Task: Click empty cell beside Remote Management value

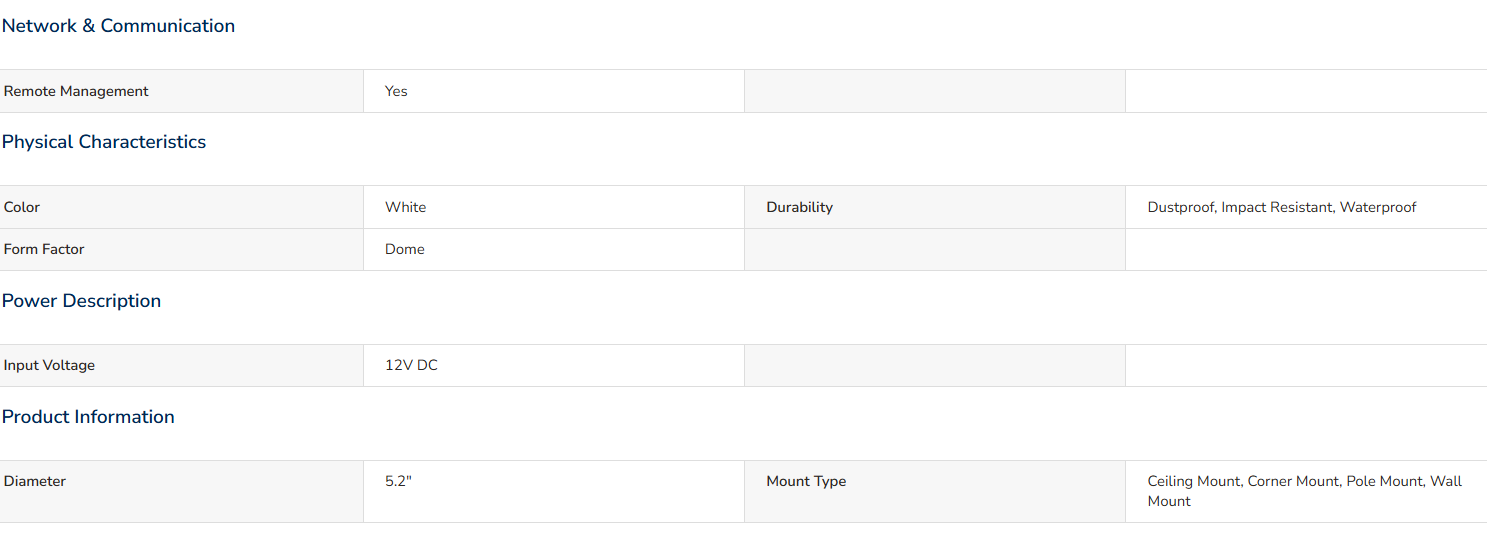Action: click(935, 91)
